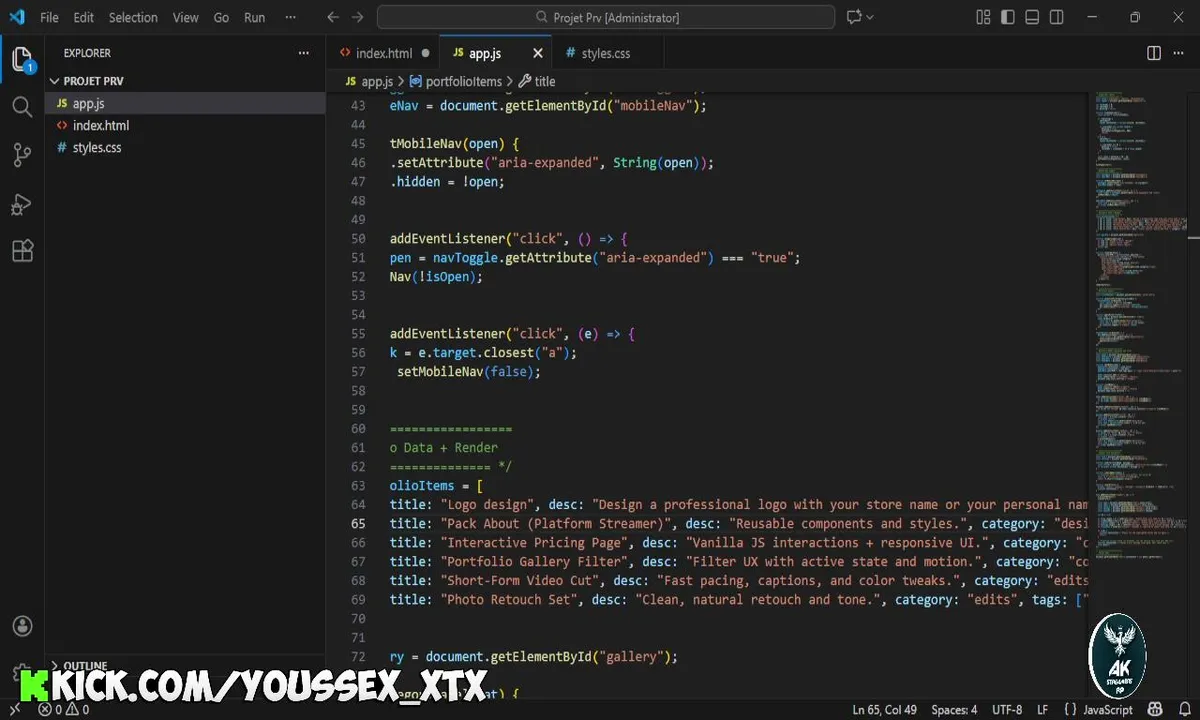Go forward with the navigation arrow
Image resolution: width=1200 pixels, height=720 pixels.
pos(358,17)
